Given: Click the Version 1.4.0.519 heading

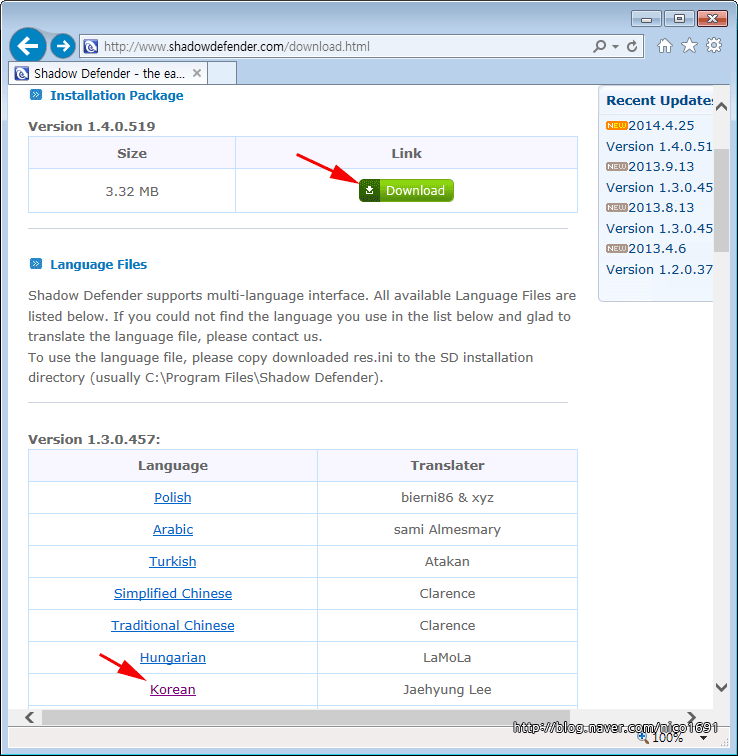Looking at the screenshot, I should pyautogui.click(x=92, y=126).
